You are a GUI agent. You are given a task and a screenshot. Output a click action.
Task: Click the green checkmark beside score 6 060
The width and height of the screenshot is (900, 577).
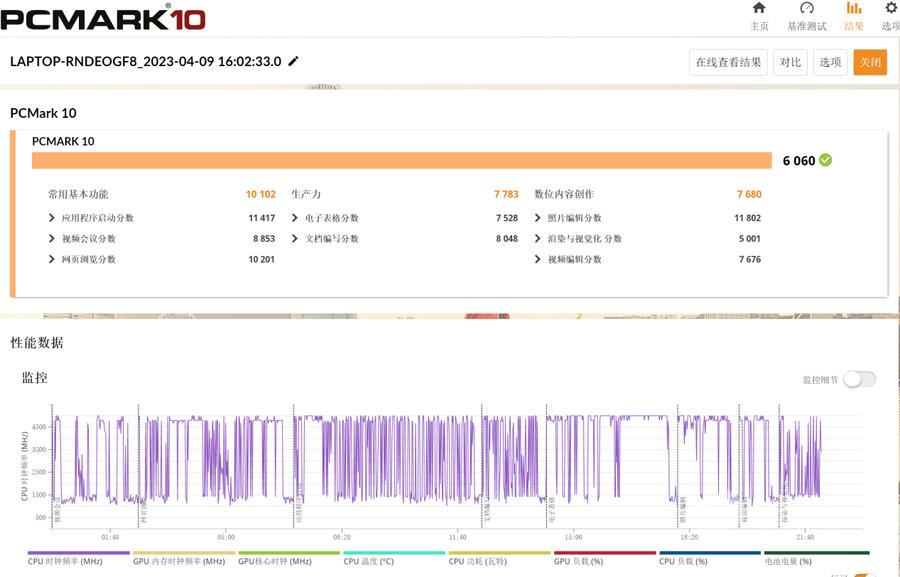pyautogui.click(x=825, y=160)
